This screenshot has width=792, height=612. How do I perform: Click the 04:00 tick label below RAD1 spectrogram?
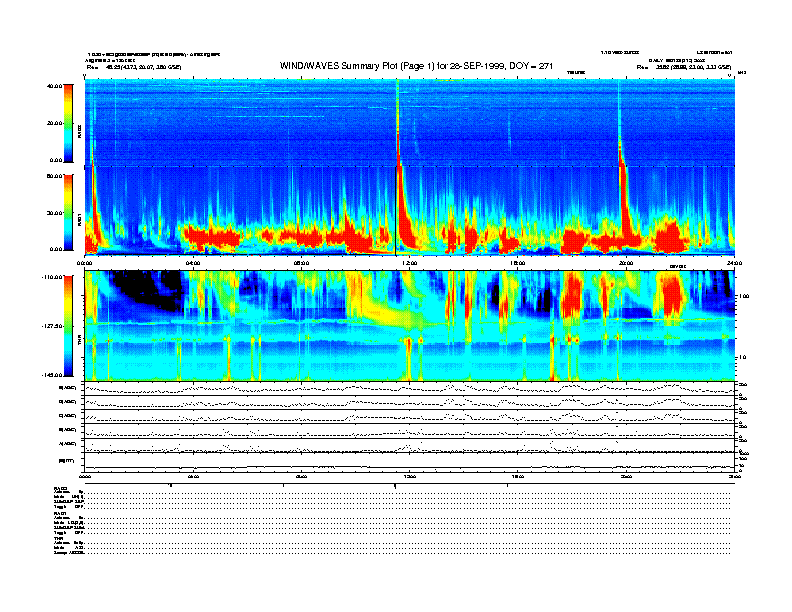click(x=193, y=263)
